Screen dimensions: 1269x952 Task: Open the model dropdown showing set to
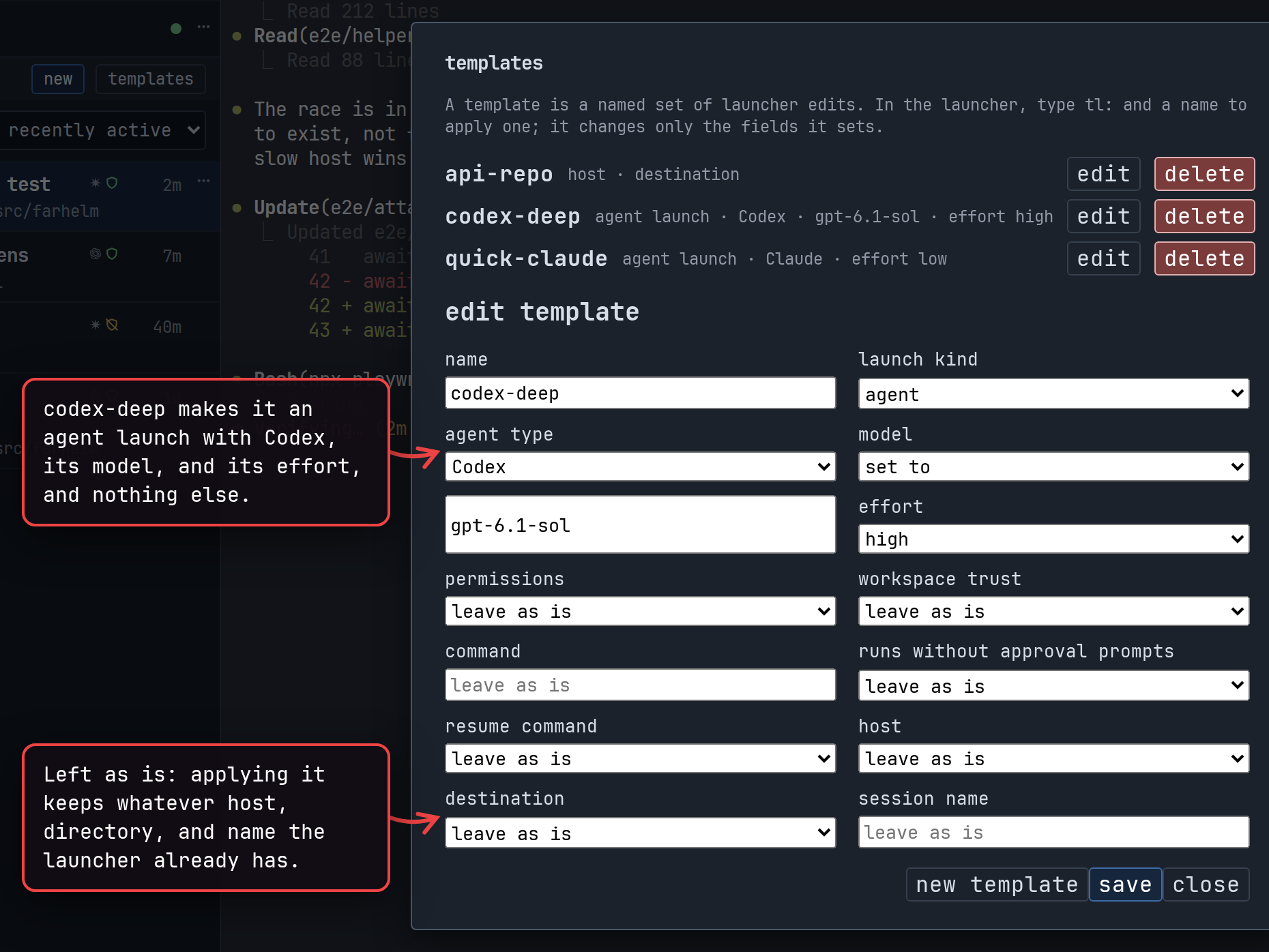pos(1053,466)
